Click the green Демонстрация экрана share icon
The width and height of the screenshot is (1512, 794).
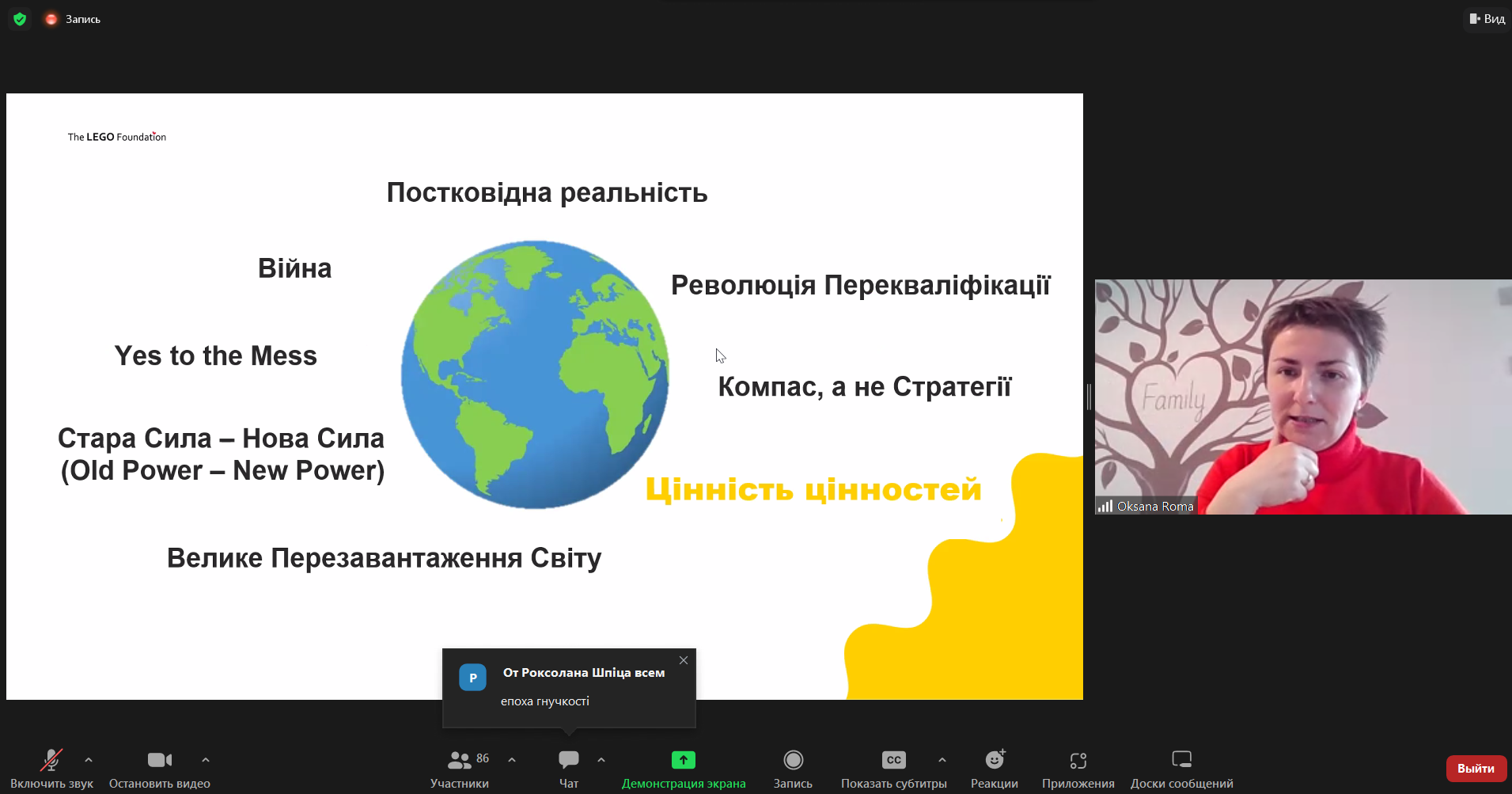[683, 760]
